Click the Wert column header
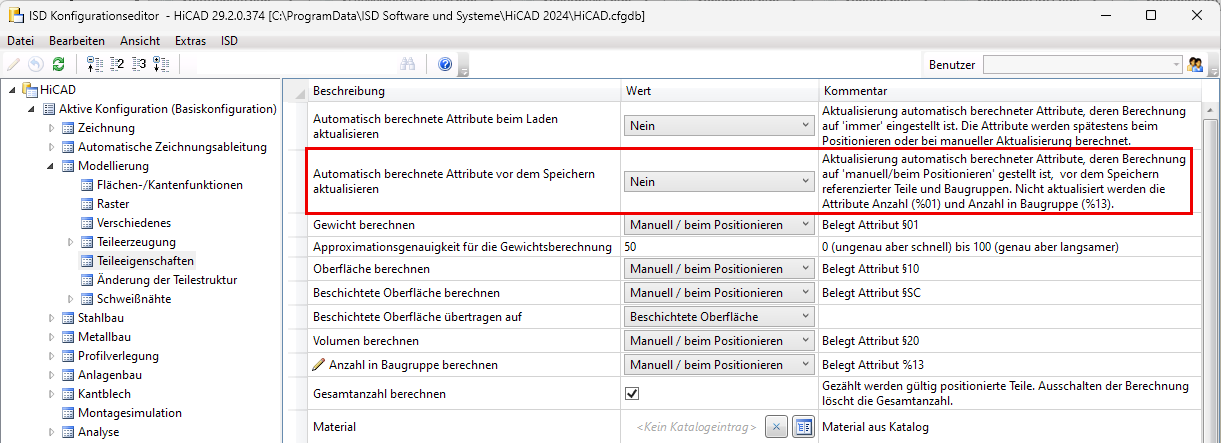This screenshot has height=443, width=1221. click(x=719, y=91)
